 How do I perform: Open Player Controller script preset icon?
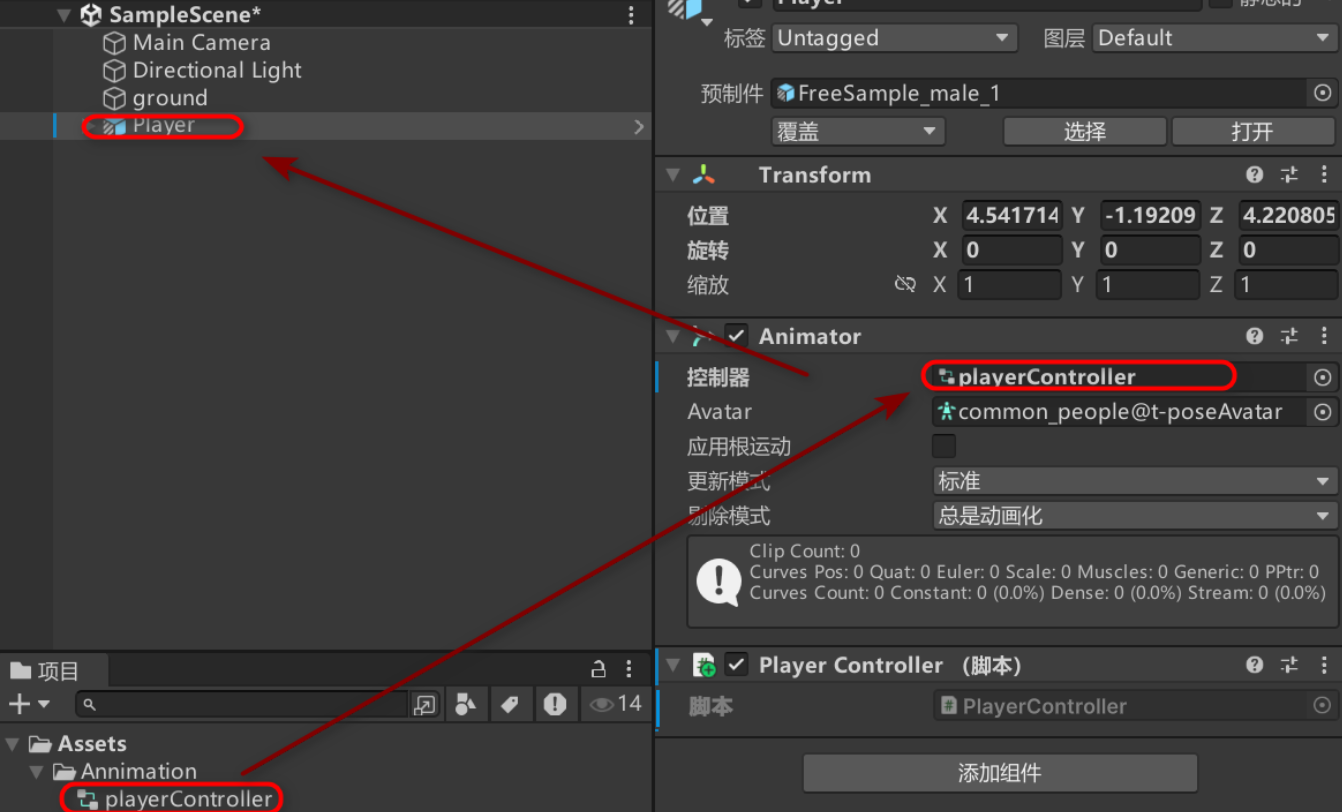click(x=1290, y=665)
